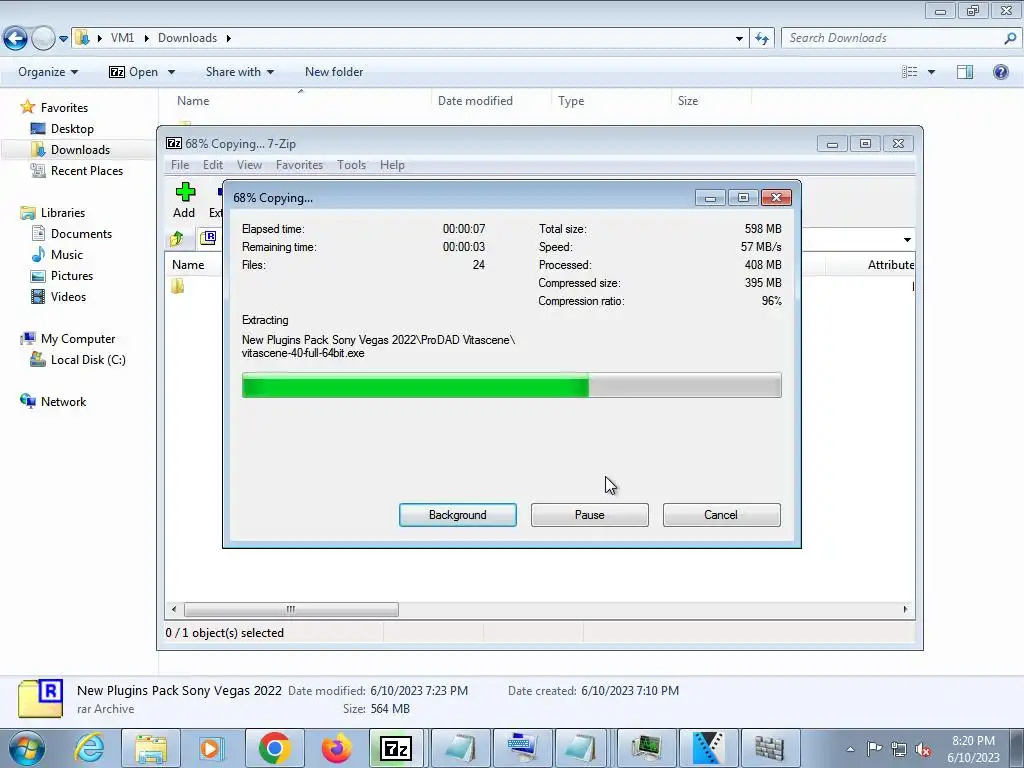Screen dimensions: 1024x768
Task: Click the extraction progress bar
Action: [511, 385]
